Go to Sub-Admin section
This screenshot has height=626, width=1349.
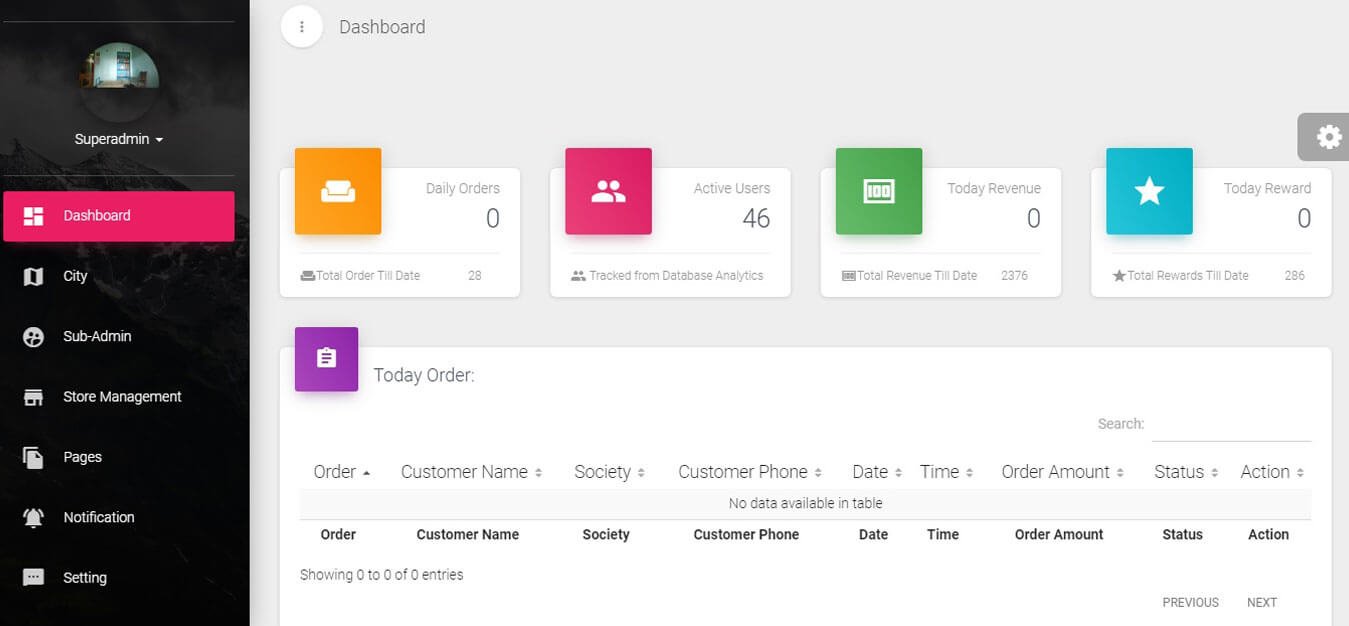pyautogui.click(x=97, y=336)
